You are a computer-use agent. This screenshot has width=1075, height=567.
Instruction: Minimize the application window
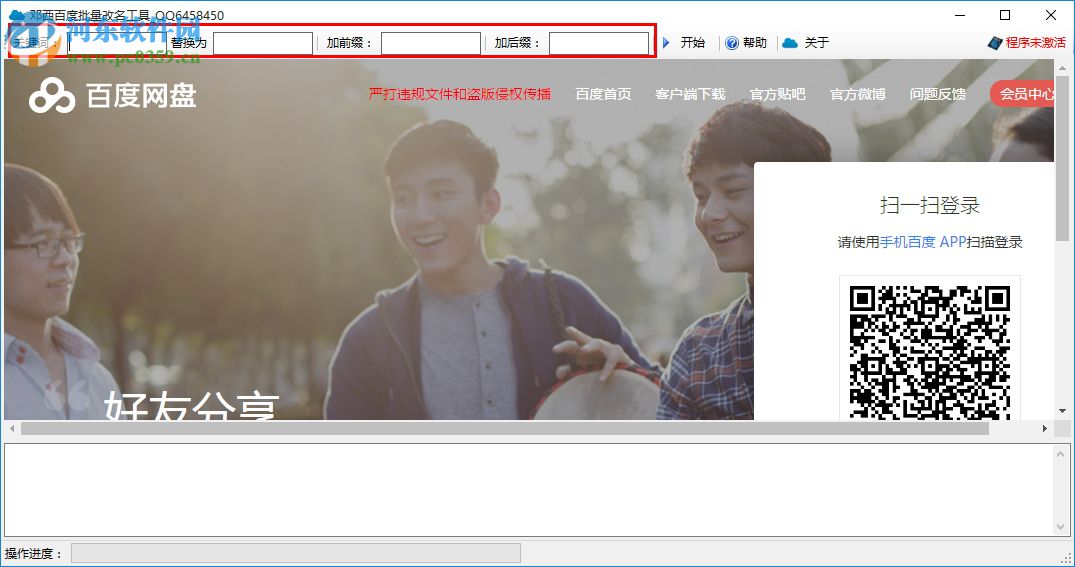(x=961, y=15)
